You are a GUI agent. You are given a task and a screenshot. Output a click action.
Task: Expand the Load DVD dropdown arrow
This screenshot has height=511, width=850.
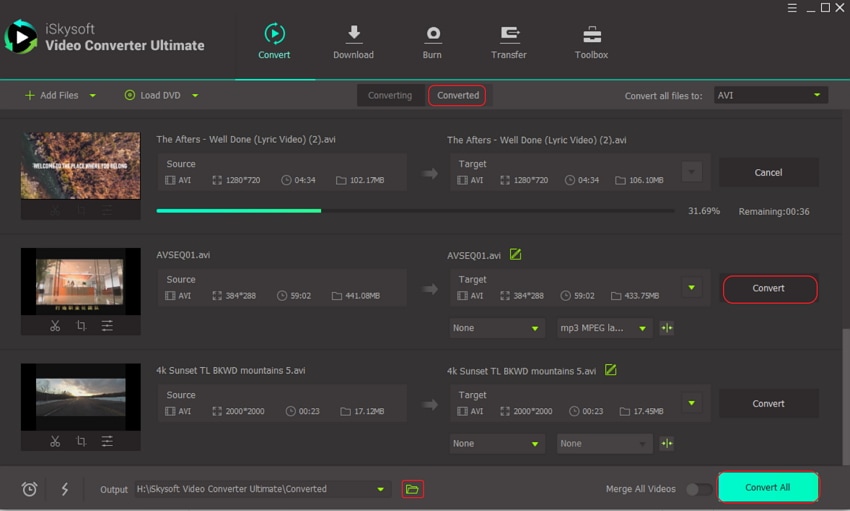pyautogui.click(x=195, y=96)
